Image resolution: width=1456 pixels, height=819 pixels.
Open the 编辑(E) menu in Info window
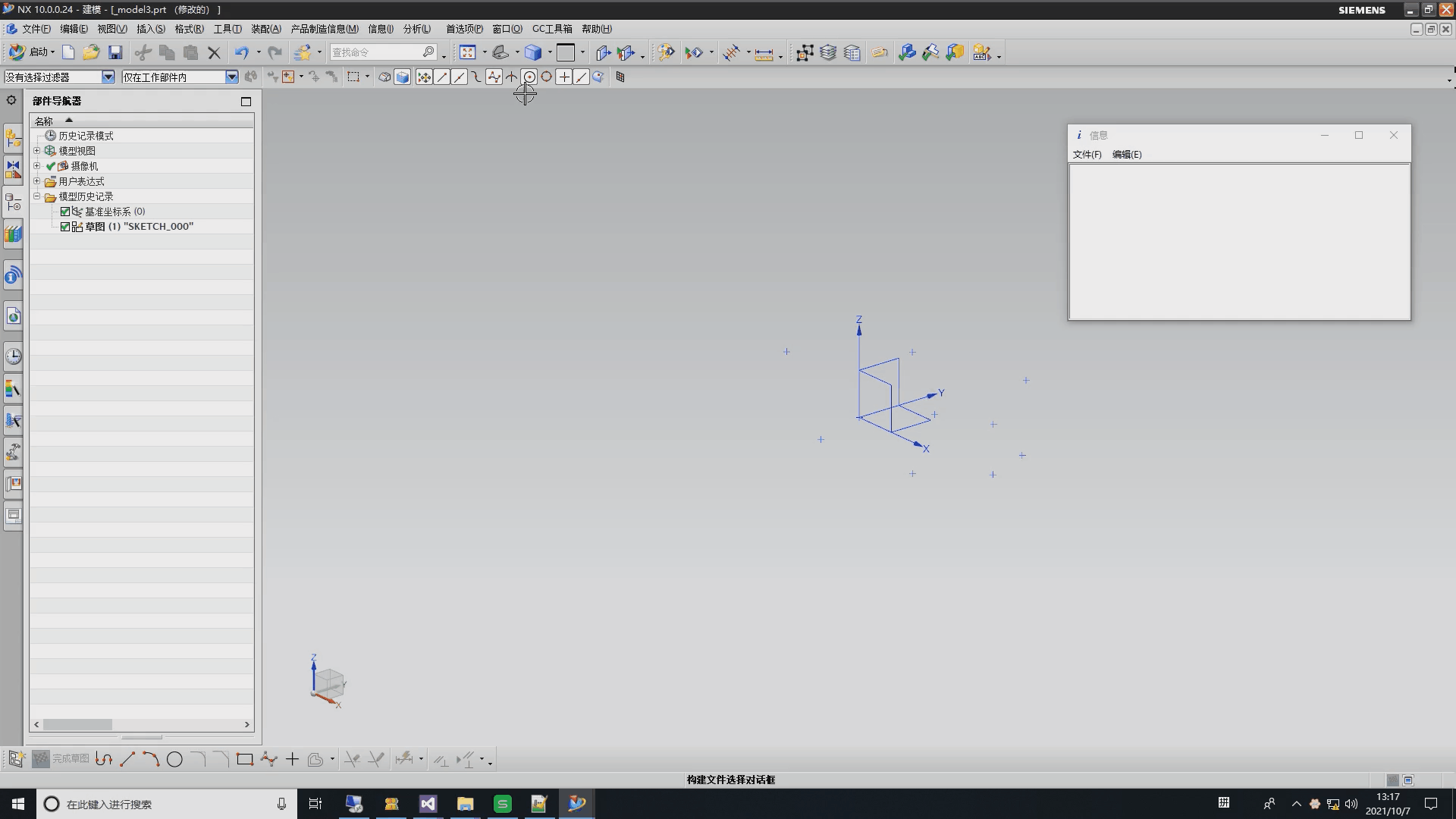(1126, 154)
